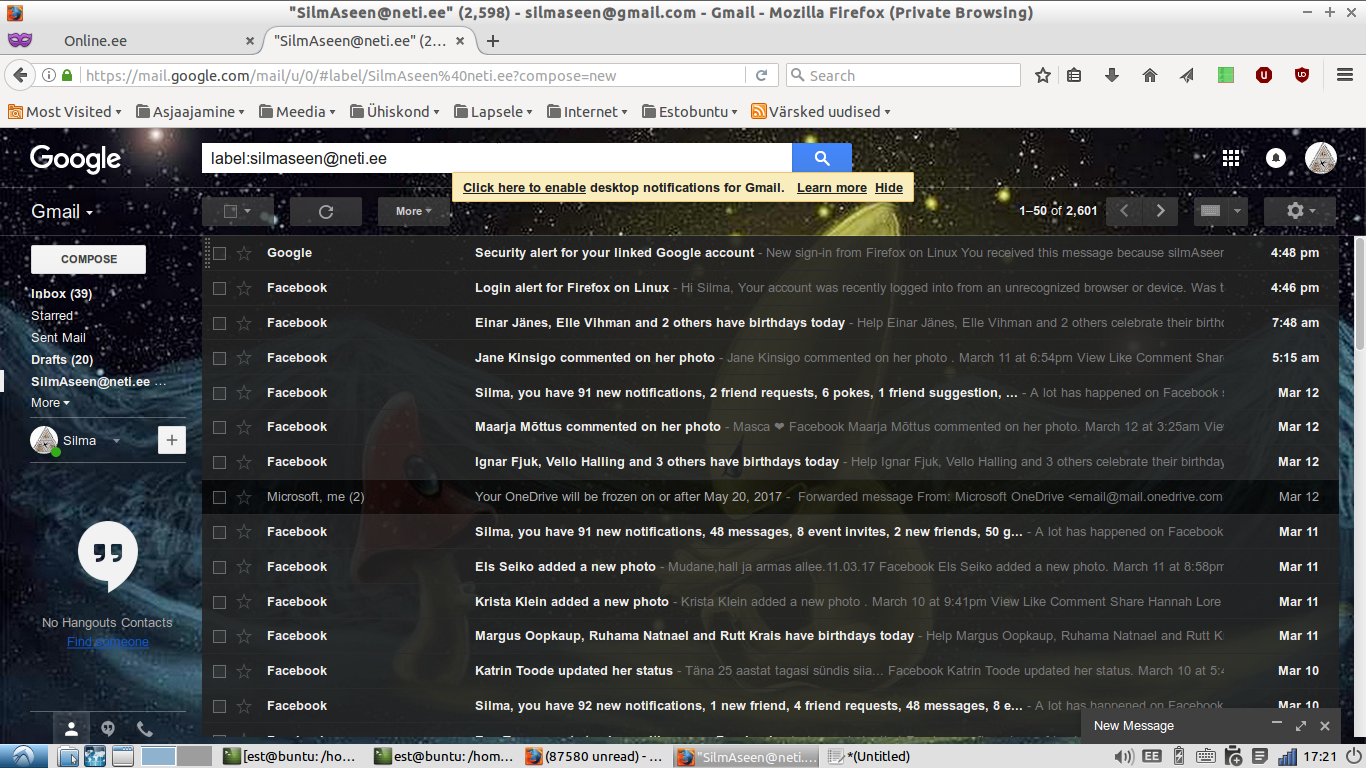The width and height of the screenshot is (1366, 768).
Task: Open the Meedia bookmarks folder
Action: coord(298,112)
